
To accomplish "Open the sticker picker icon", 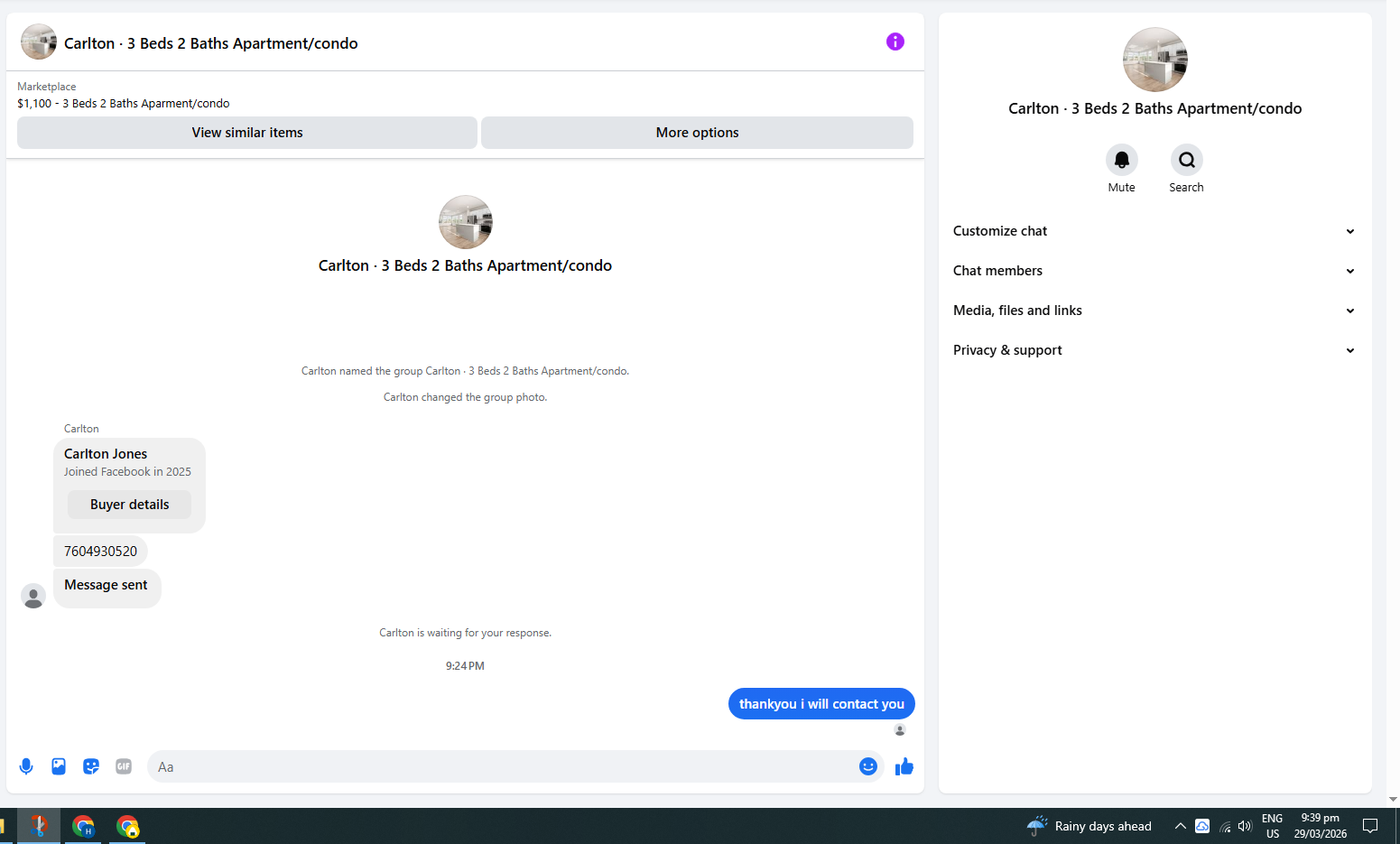I will tap(91, 766).
